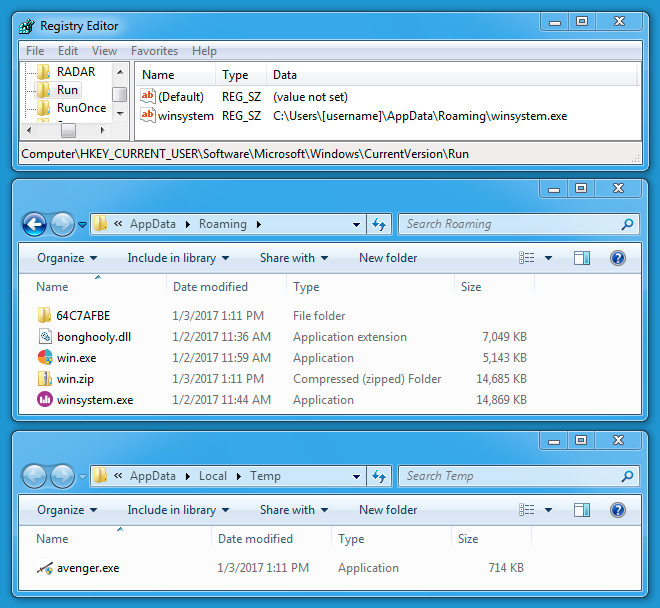Image resolution: width=660 pixels, height=608 pixels.
Task: Open Include in library dropdown in Roaming window
Action: click(x=178, y=258)
